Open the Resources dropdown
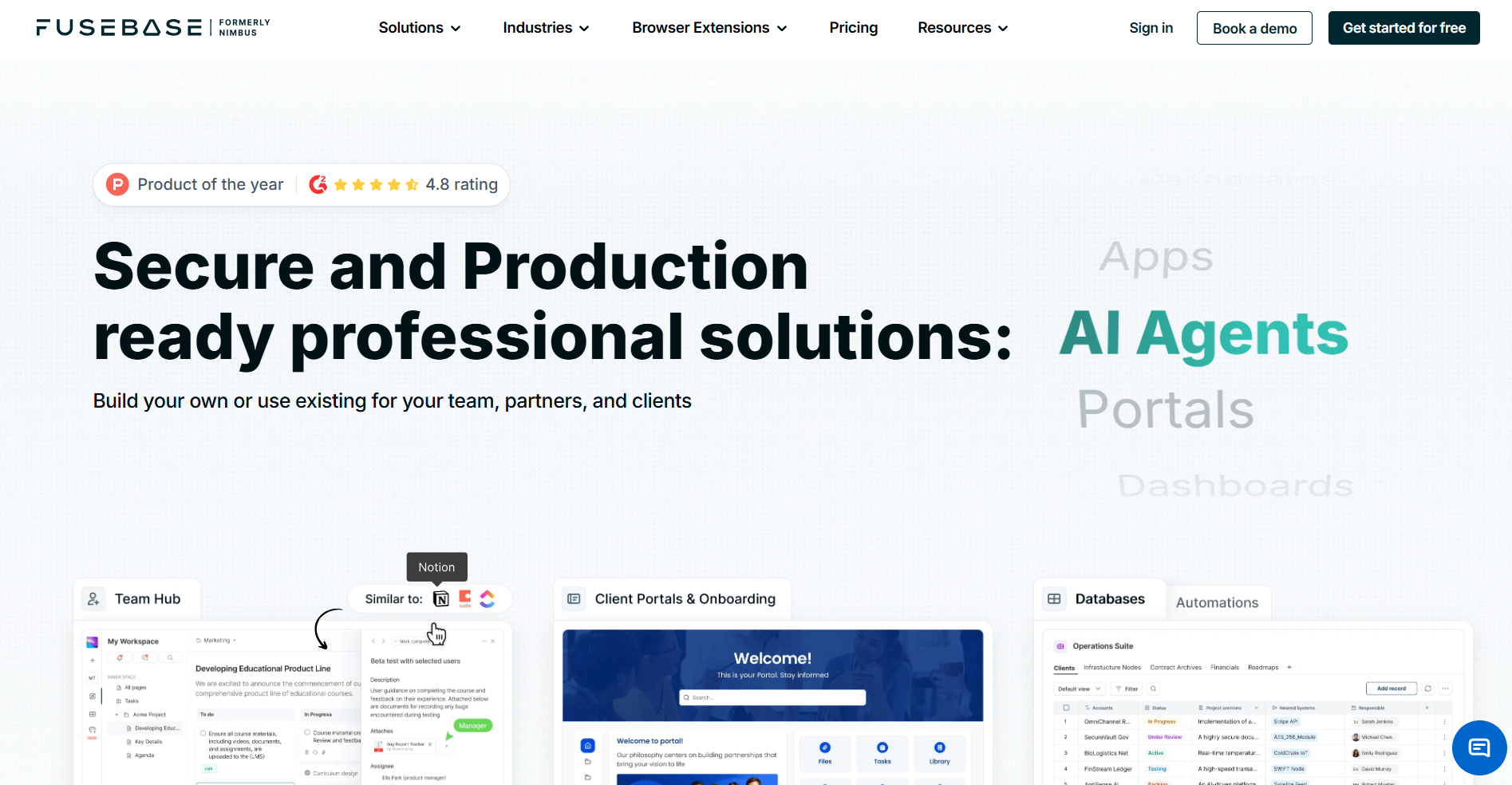The image size is (1512, 785). pos(963,28)
